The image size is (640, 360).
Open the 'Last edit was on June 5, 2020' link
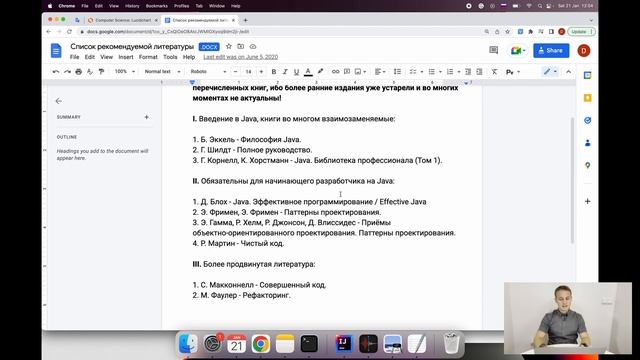tap(240, 57)
